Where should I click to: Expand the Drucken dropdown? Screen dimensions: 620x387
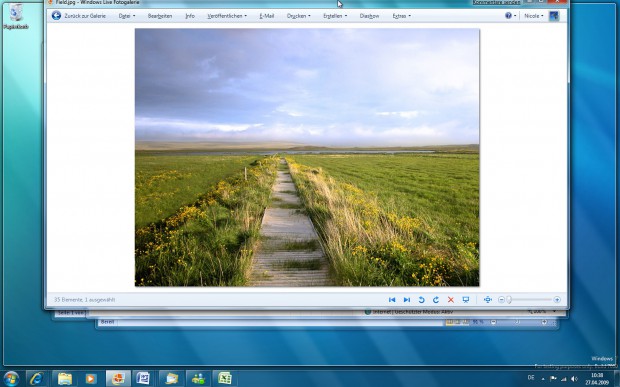[x=299, y=16]
